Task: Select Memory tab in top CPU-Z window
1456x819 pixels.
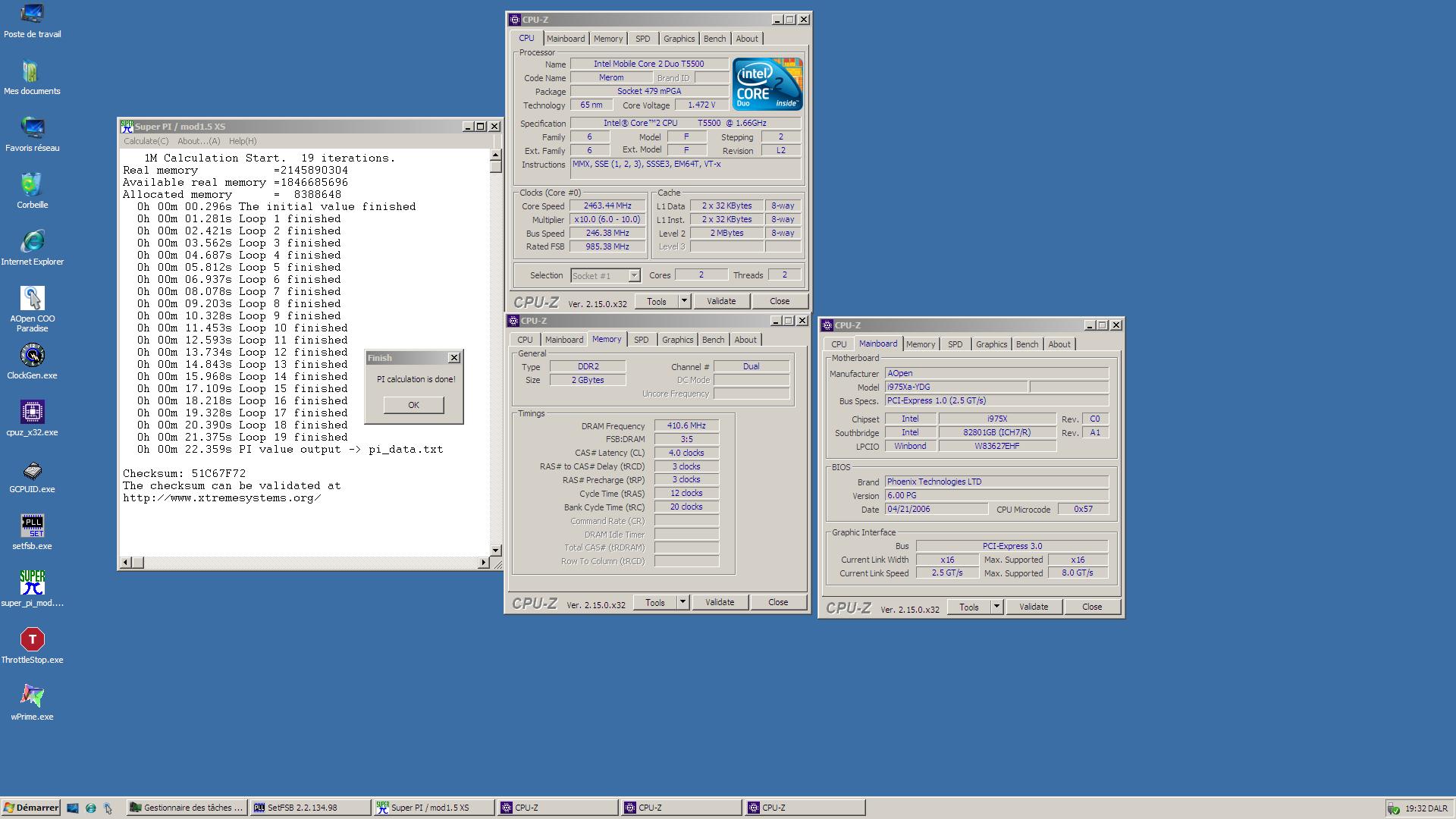Action: pos(608,39)
